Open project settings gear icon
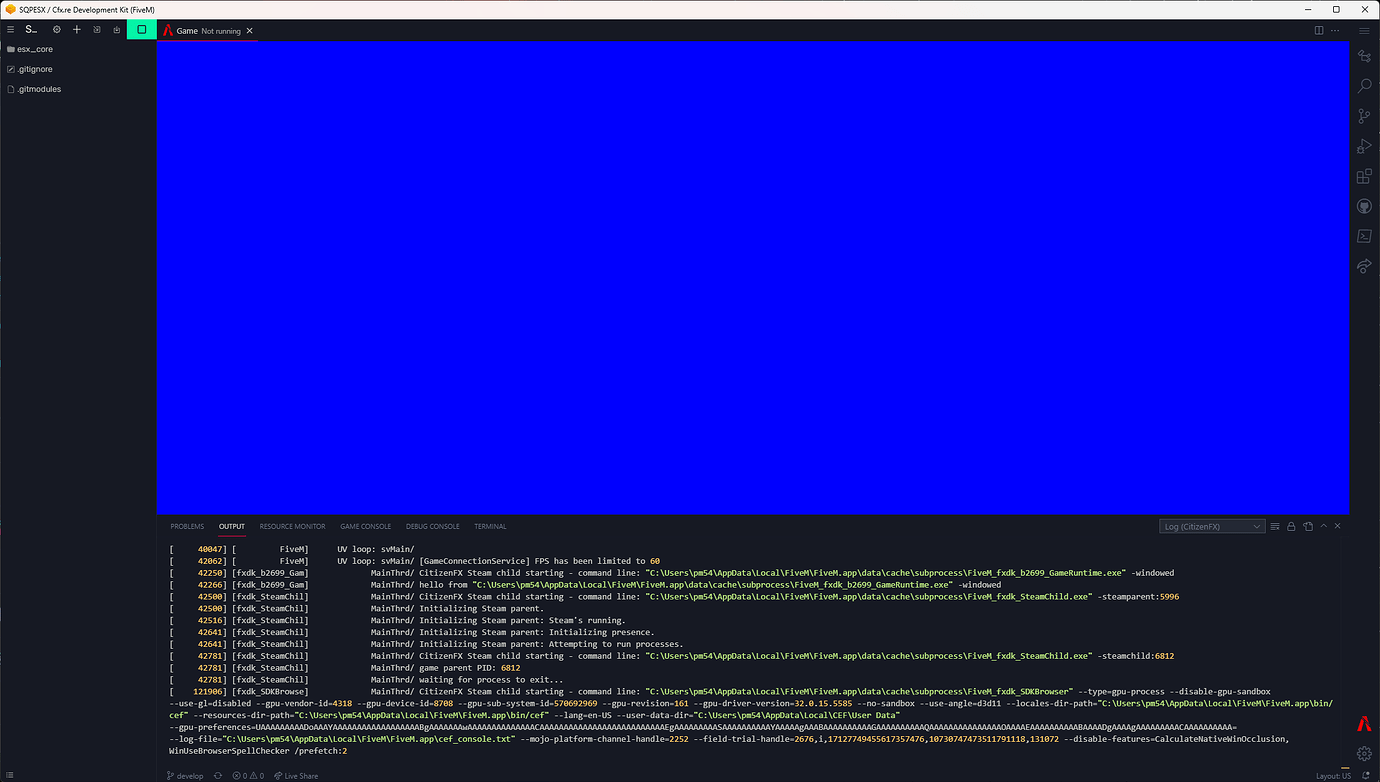This screenshot has height=782, width=1380. 57,30
